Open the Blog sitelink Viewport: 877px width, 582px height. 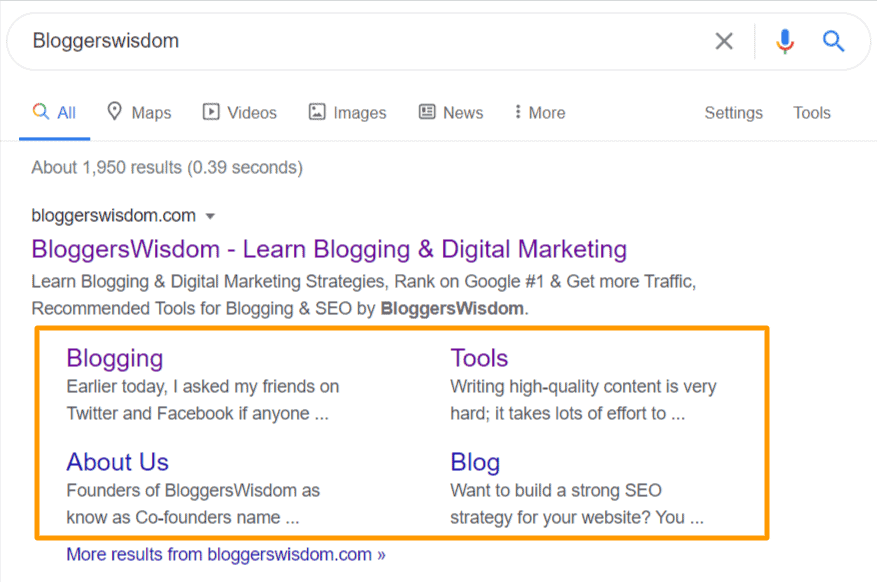click(x=475, y=463)
